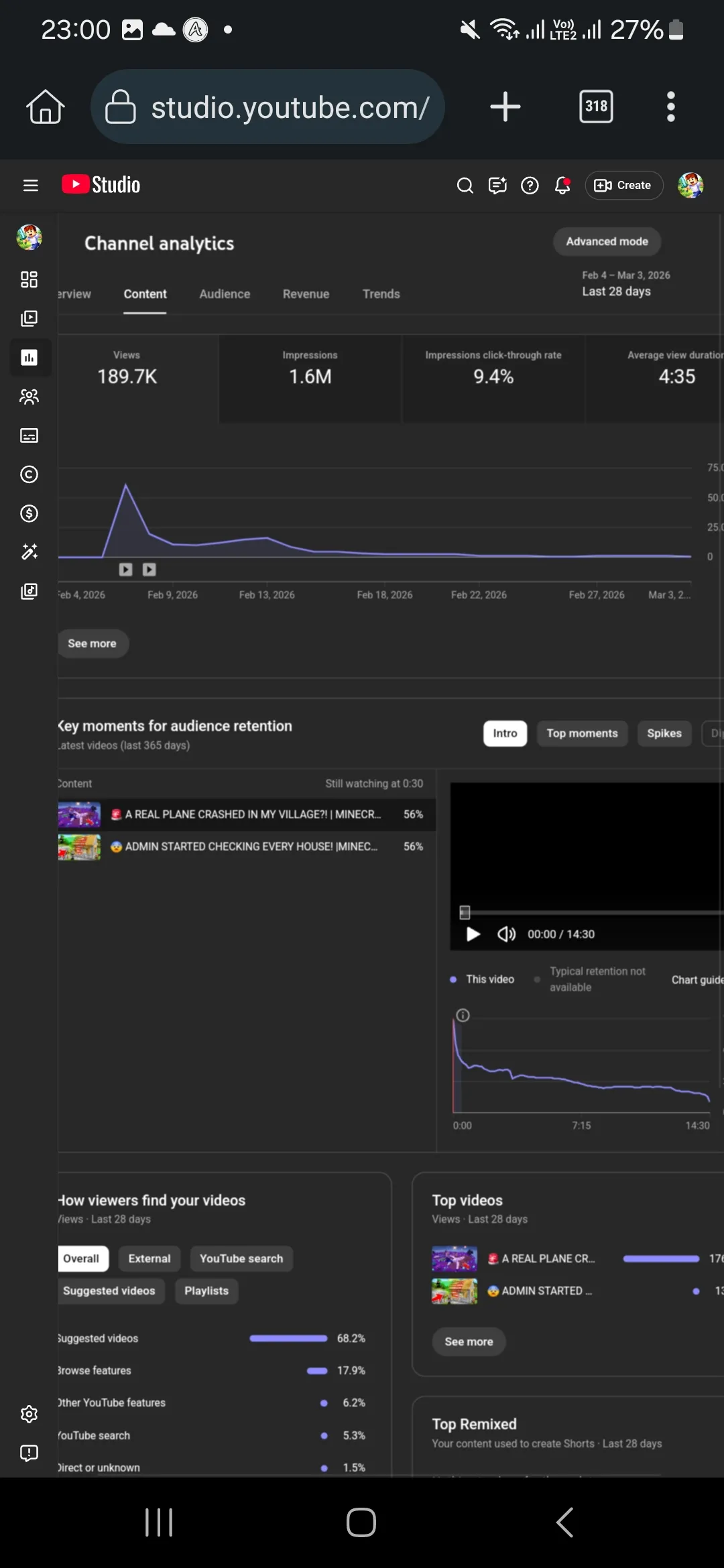Click See more under views chart
Screen dimensions: 724x1568
93,643
